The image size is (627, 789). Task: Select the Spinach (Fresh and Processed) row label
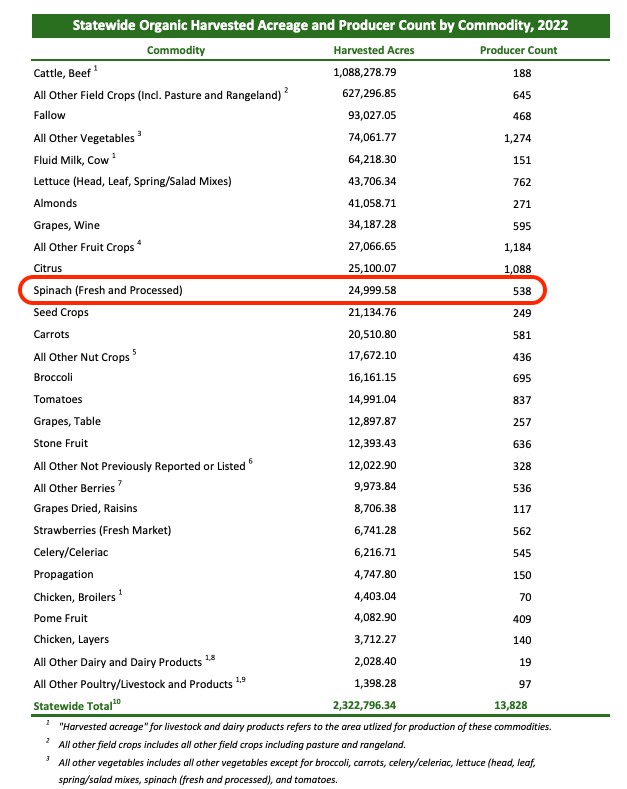pos(110,291)
